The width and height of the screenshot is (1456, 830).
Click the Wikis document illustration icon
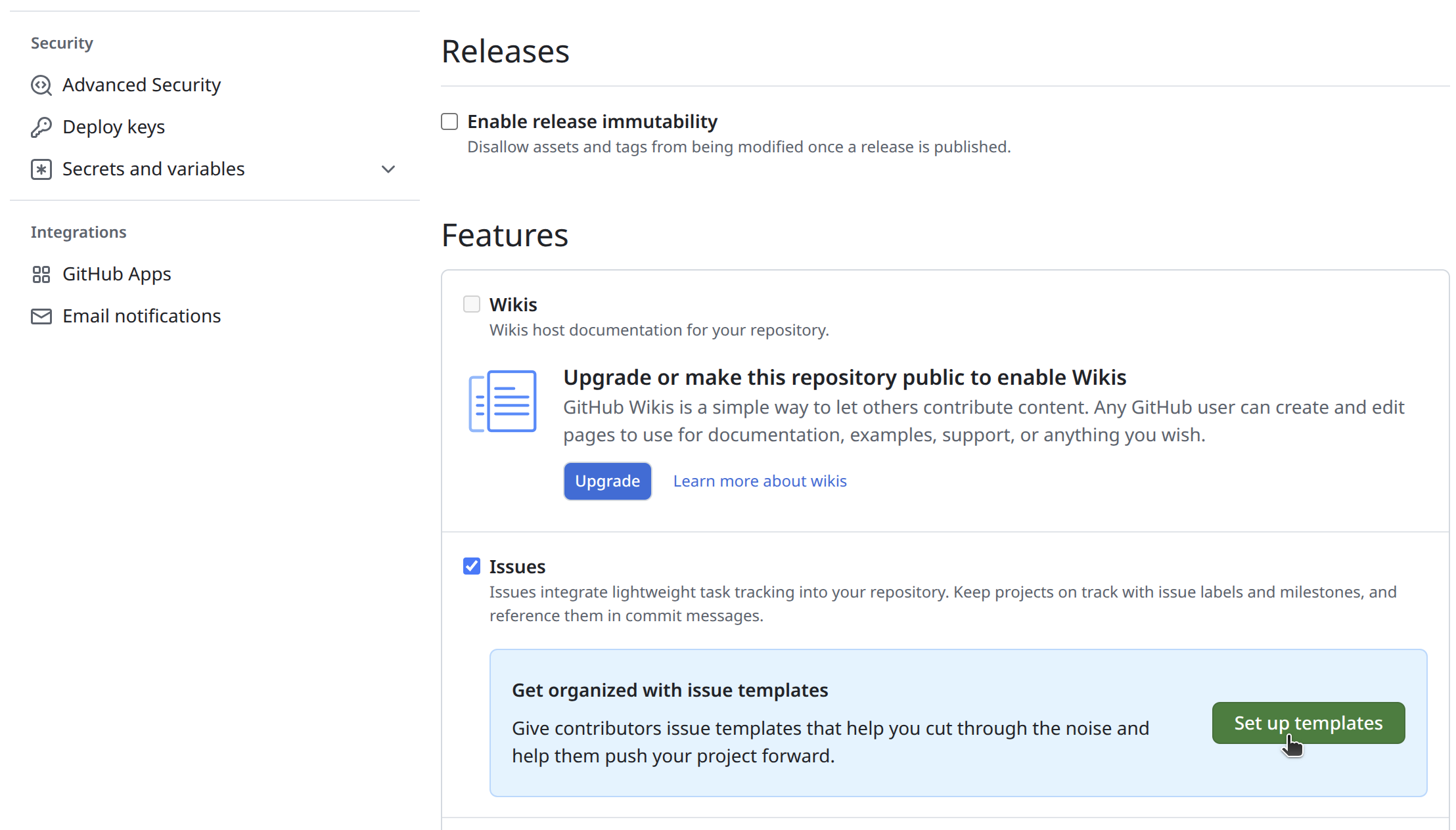pyautogui.click(x=503, y=401)
